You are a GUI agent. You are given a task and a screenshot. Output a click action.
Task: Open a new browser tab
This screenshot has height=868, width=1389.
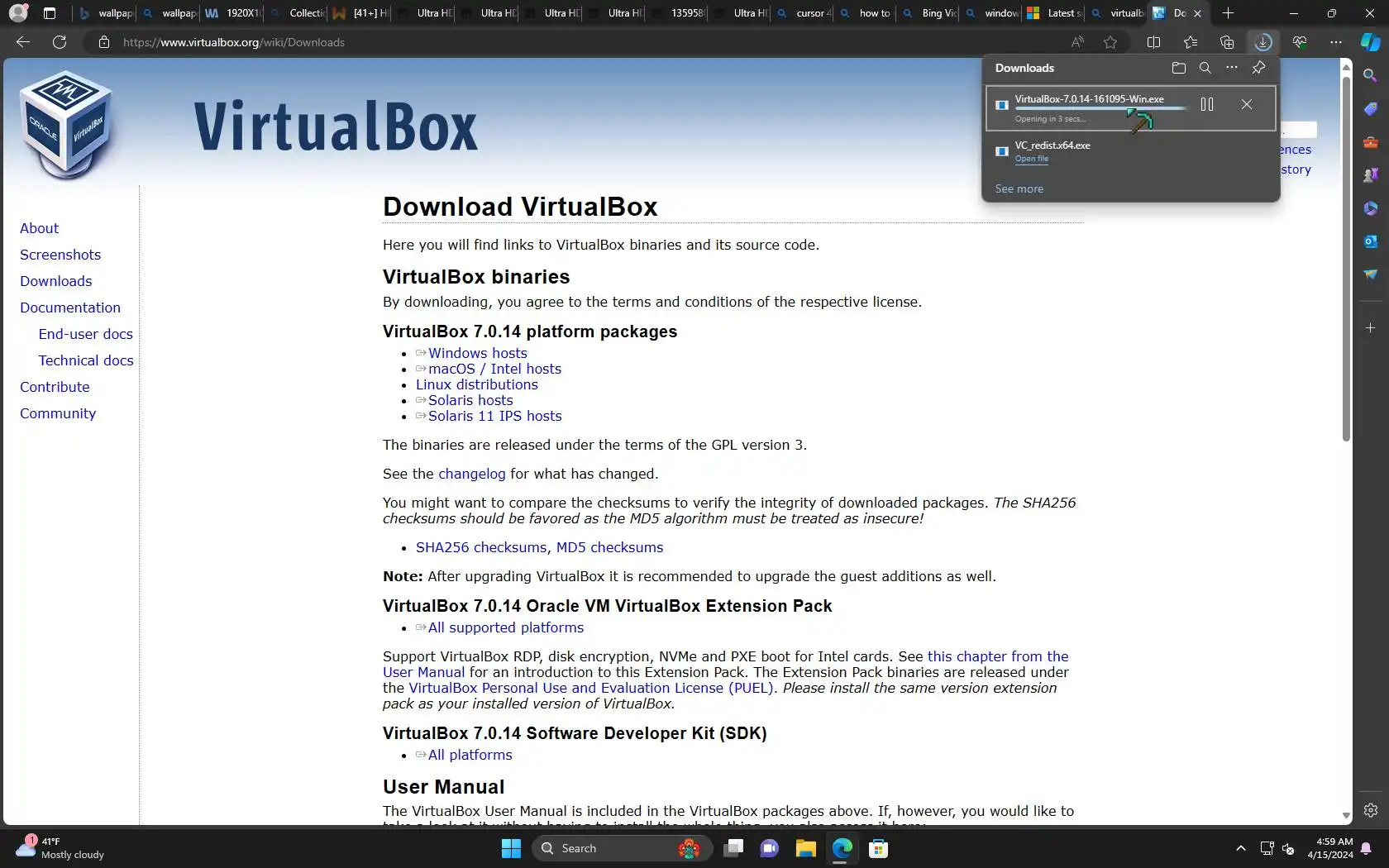tap(1229, 13)
